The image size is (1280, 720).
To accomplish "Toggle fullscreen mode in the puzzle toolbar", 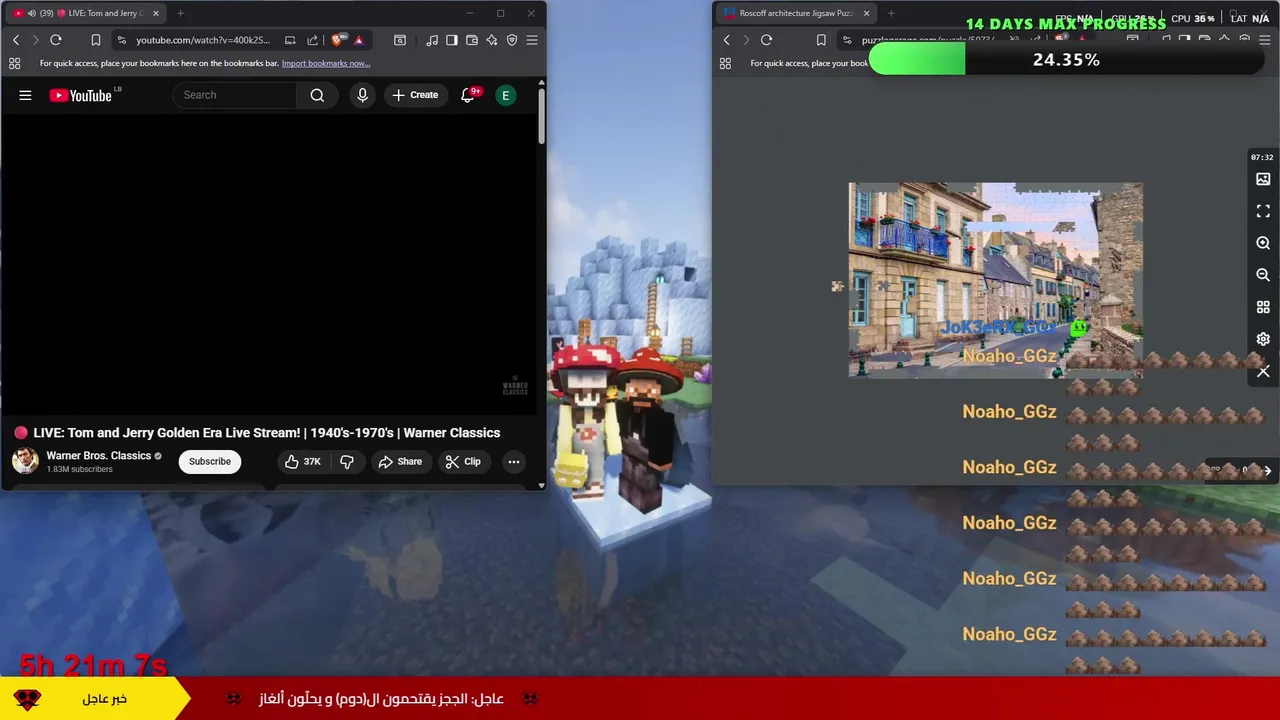I will 1263,211.
